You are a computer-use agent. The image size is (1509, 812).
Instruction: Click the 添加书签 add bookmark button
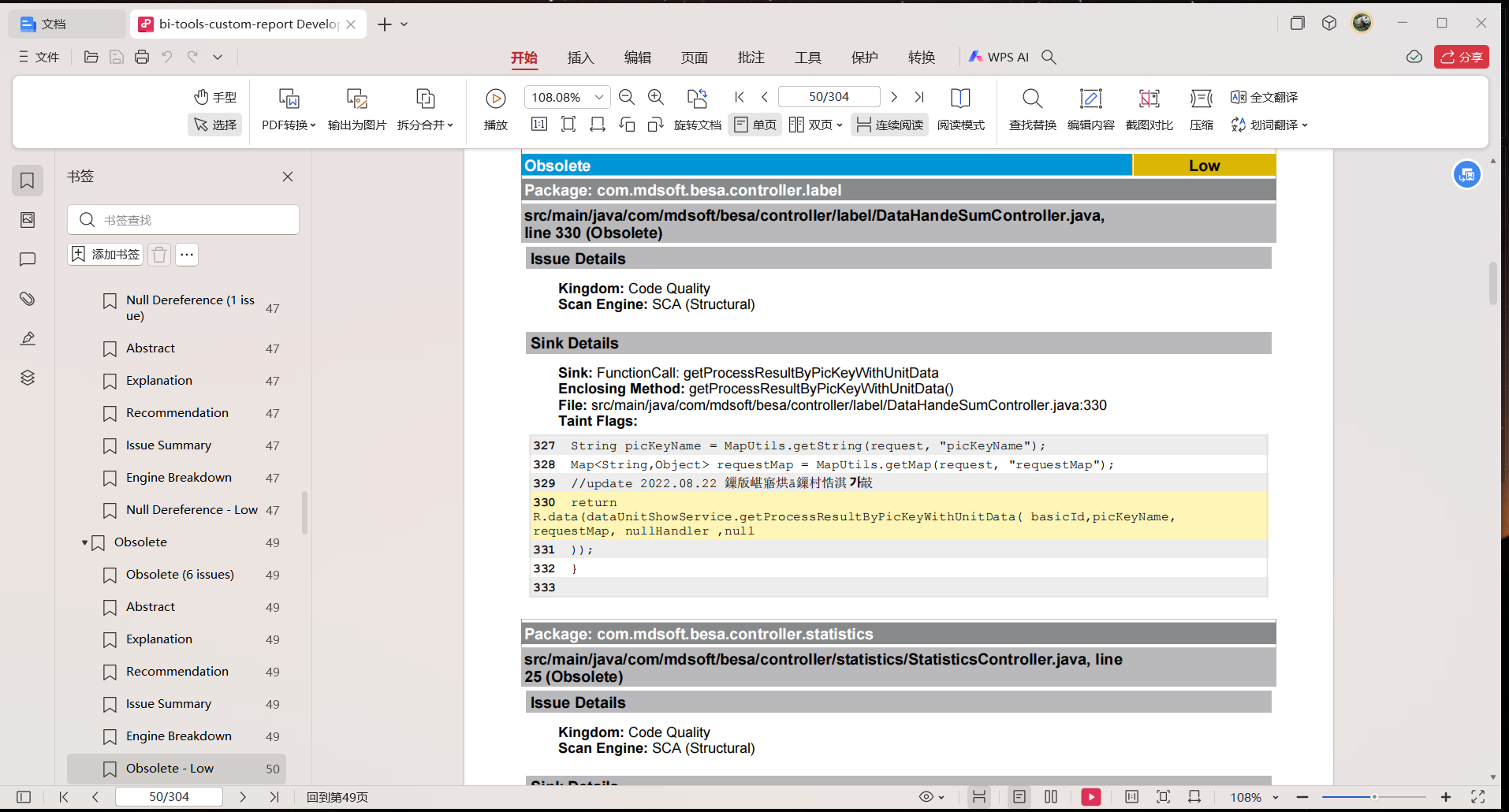[106, 255]
